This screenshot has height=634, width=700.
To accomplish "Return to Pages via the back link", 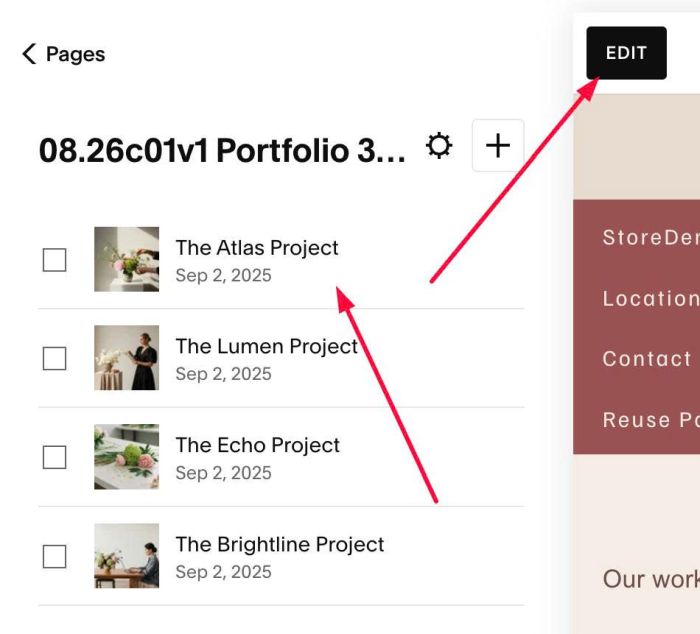I will (63, 54).
